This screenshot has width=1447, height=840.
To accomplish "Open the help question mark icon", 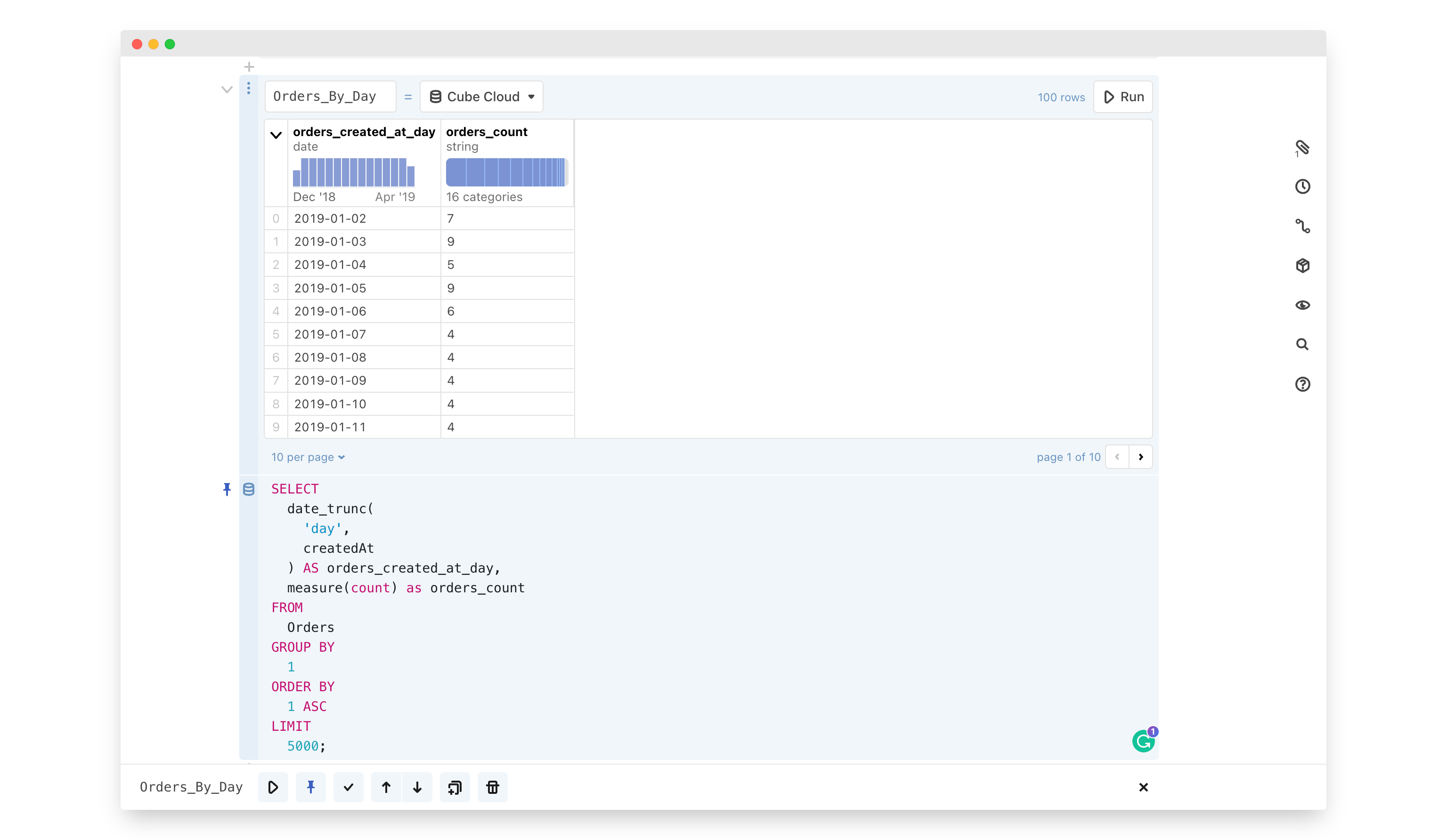I will (x=1302, y=384).
